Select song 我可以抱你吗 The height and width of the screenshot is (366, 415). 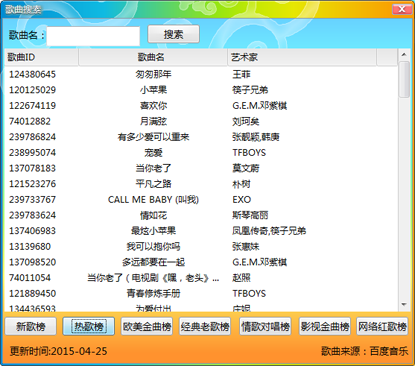click(201, 247)
